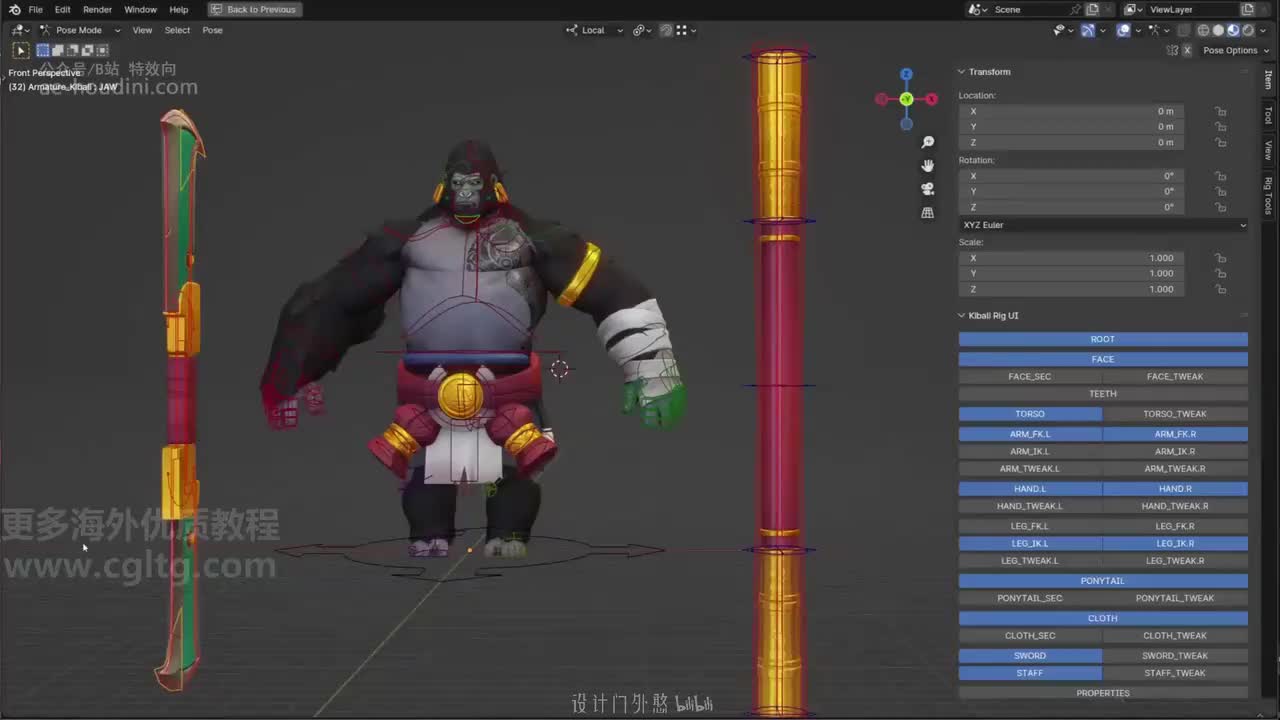The height and width of the screenshot is (720, 1280).
Task: Toggle lock for Rotation Y
Action: (x=1221, y=191)
